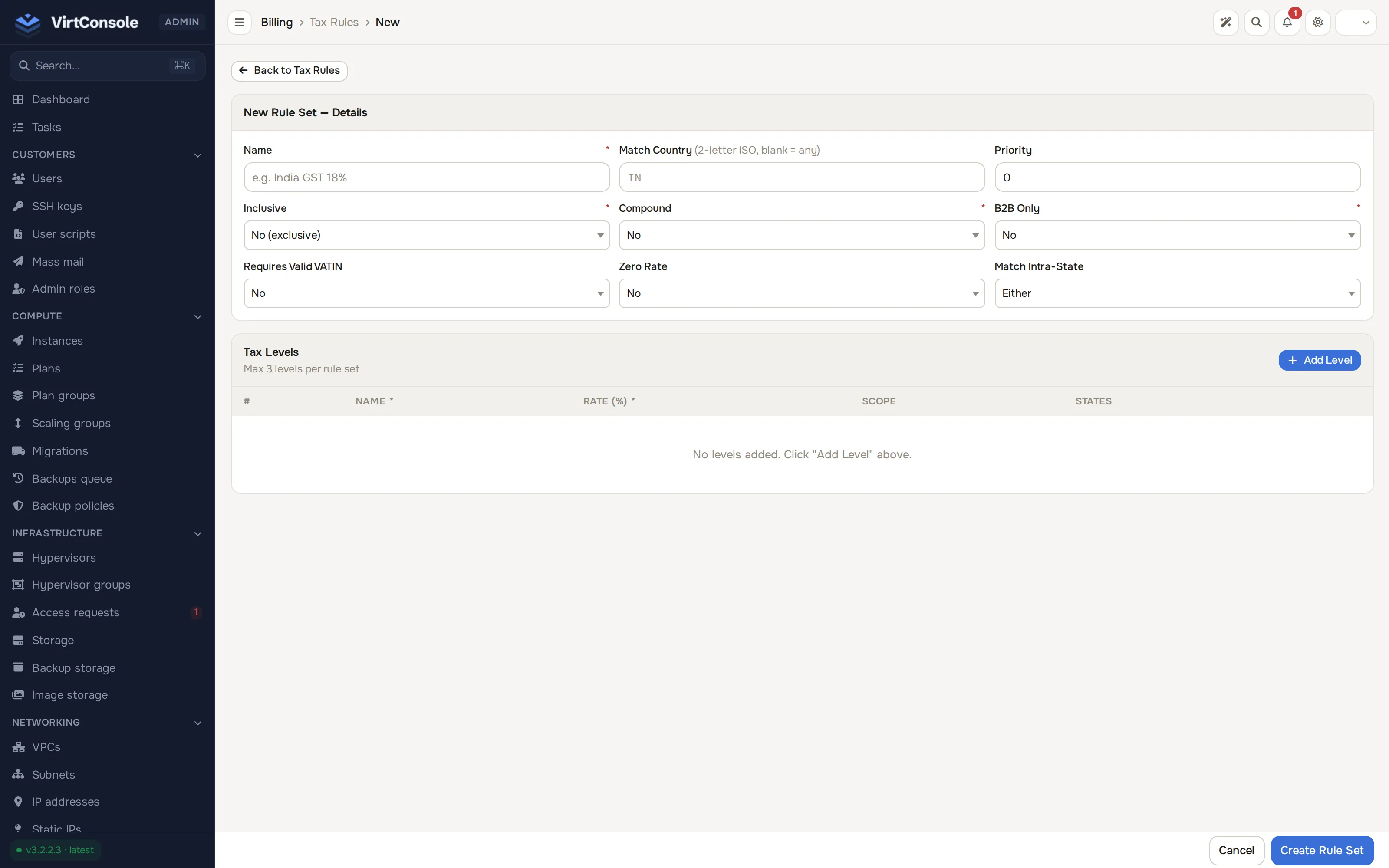
Task: Click the Backups queue history icon
Action: tap(18, 478)
